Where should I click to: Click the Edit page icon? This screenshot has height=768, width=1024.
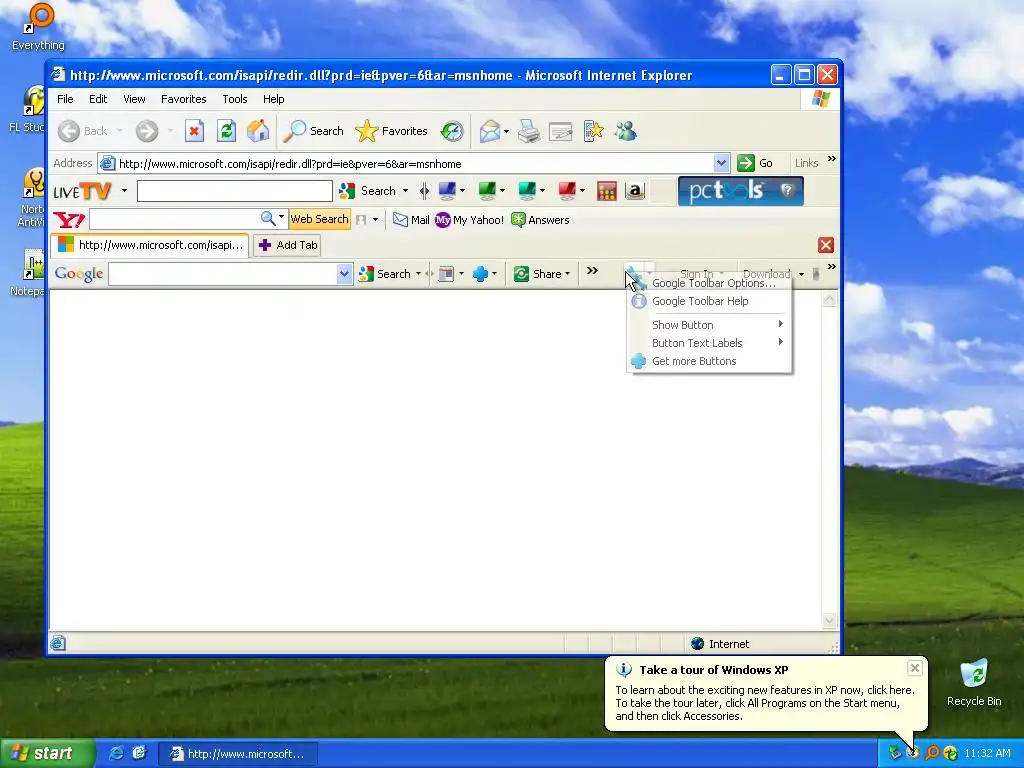(x=560, y=131)
